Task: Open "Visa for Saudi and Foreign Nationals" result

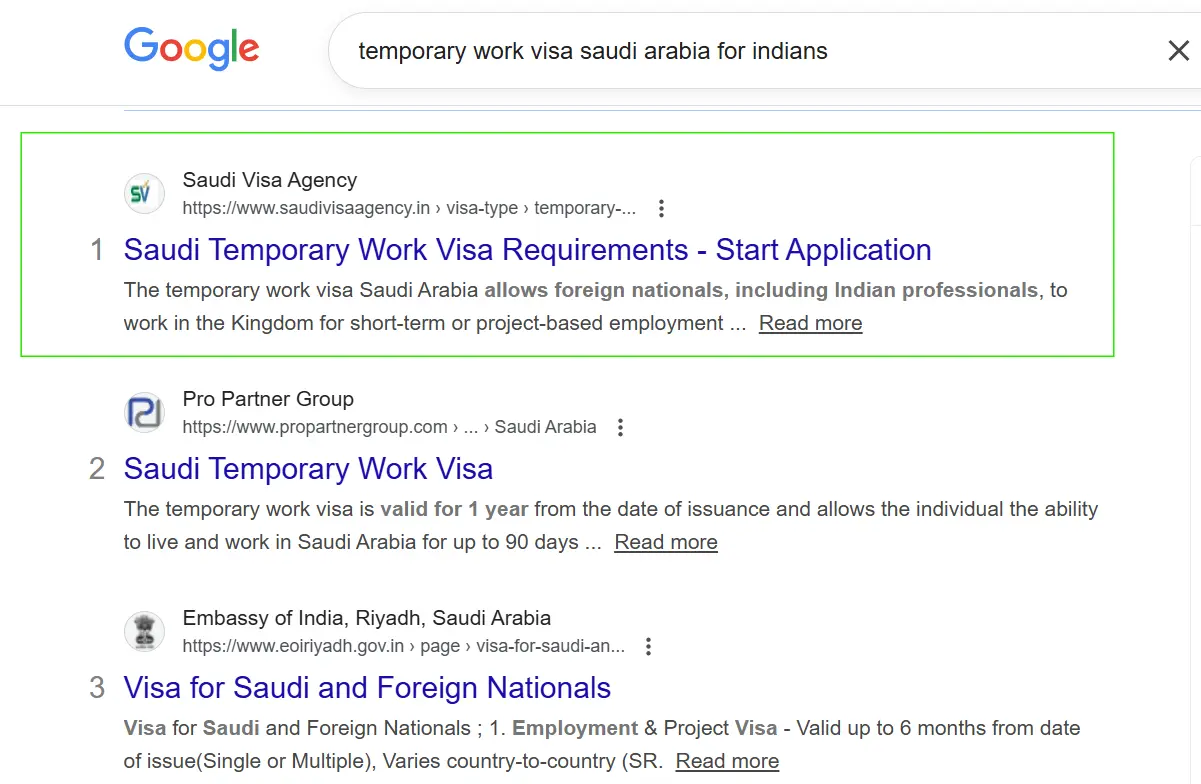Action: (367, 688)
